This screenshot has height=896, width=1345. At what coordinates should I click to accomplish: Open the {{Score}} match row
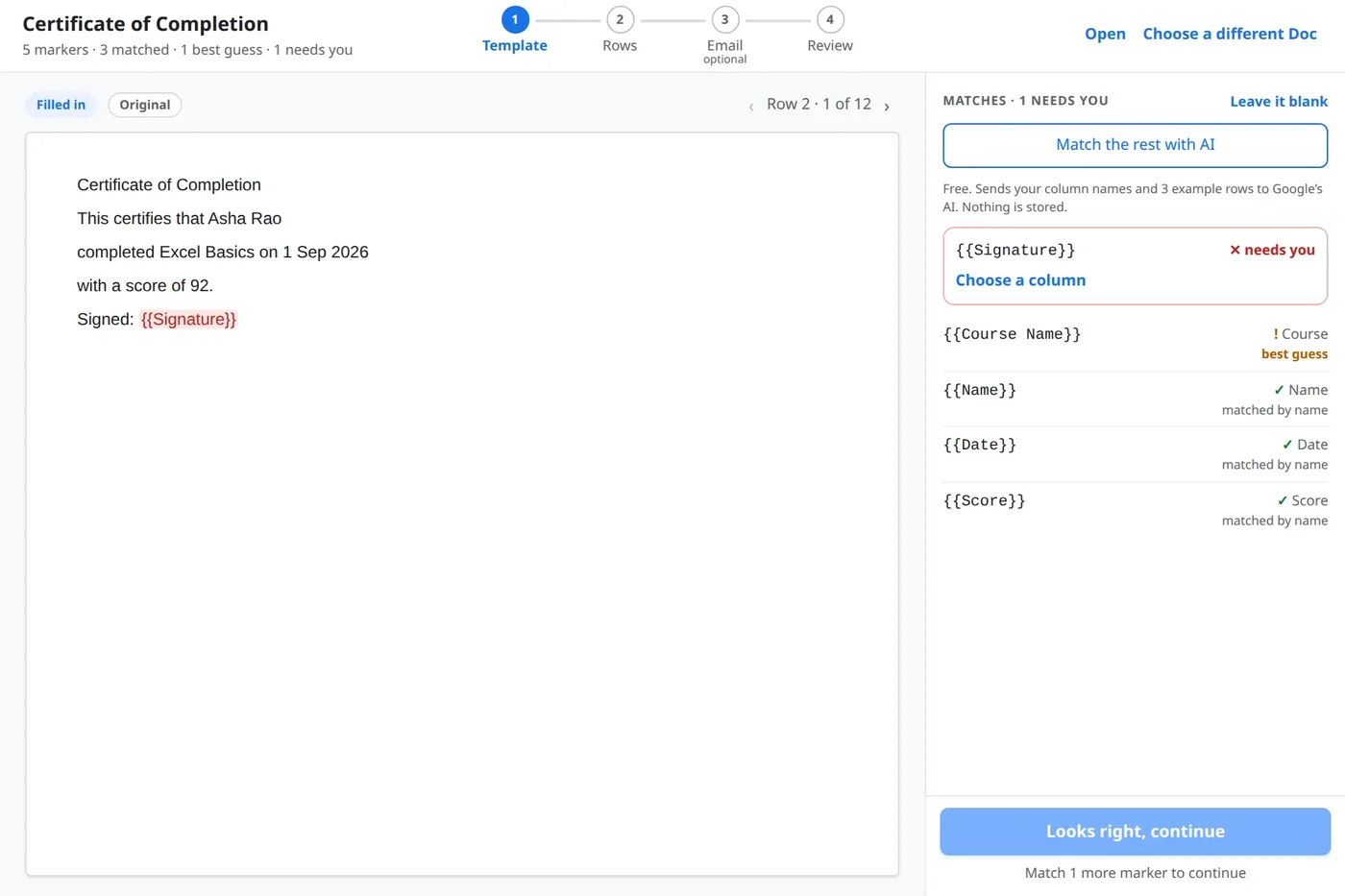coord(1136,510)
